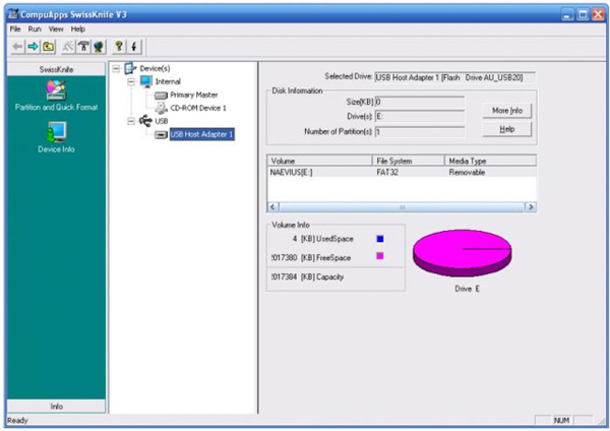Select the USB tree label
Image resolution: width=610 pixels, height=431 pixels.
click(x=161, y=121)
